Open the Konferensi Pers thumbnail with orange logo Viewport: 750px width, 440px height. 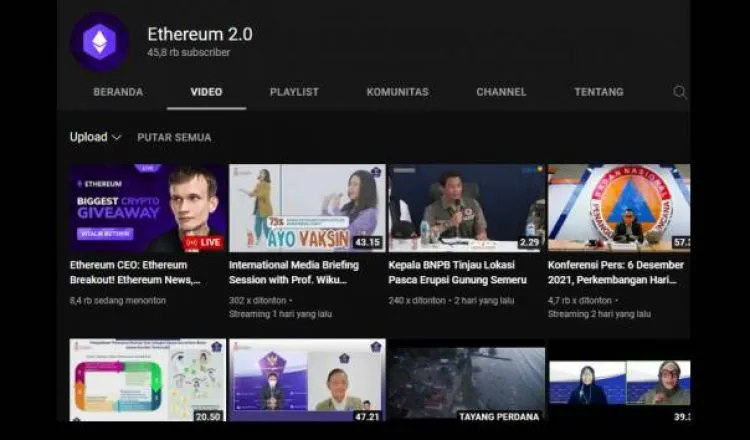click(619, 208)
